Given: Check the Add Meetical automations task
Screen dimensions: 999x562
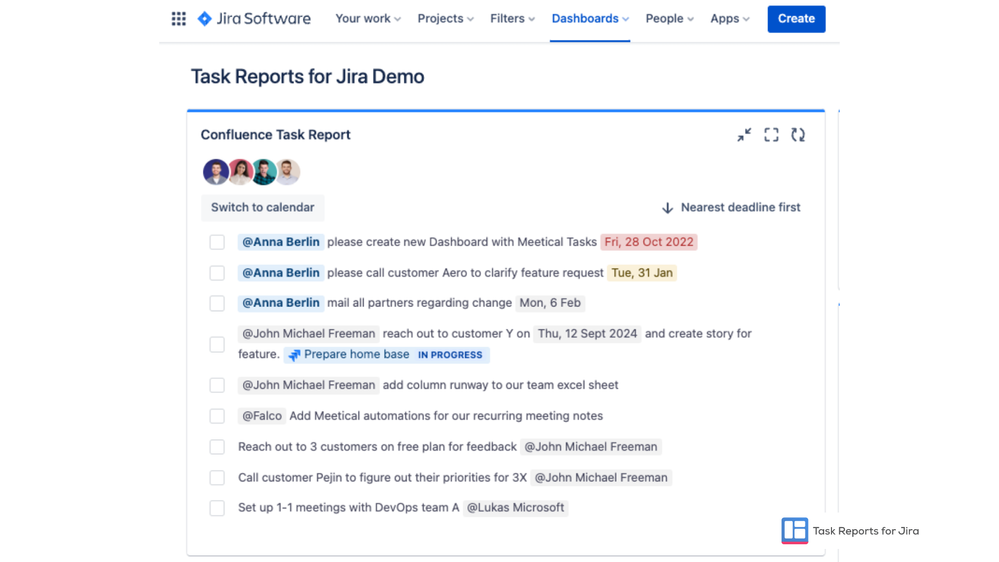Looking at the screenshot, I should point(217,416).
